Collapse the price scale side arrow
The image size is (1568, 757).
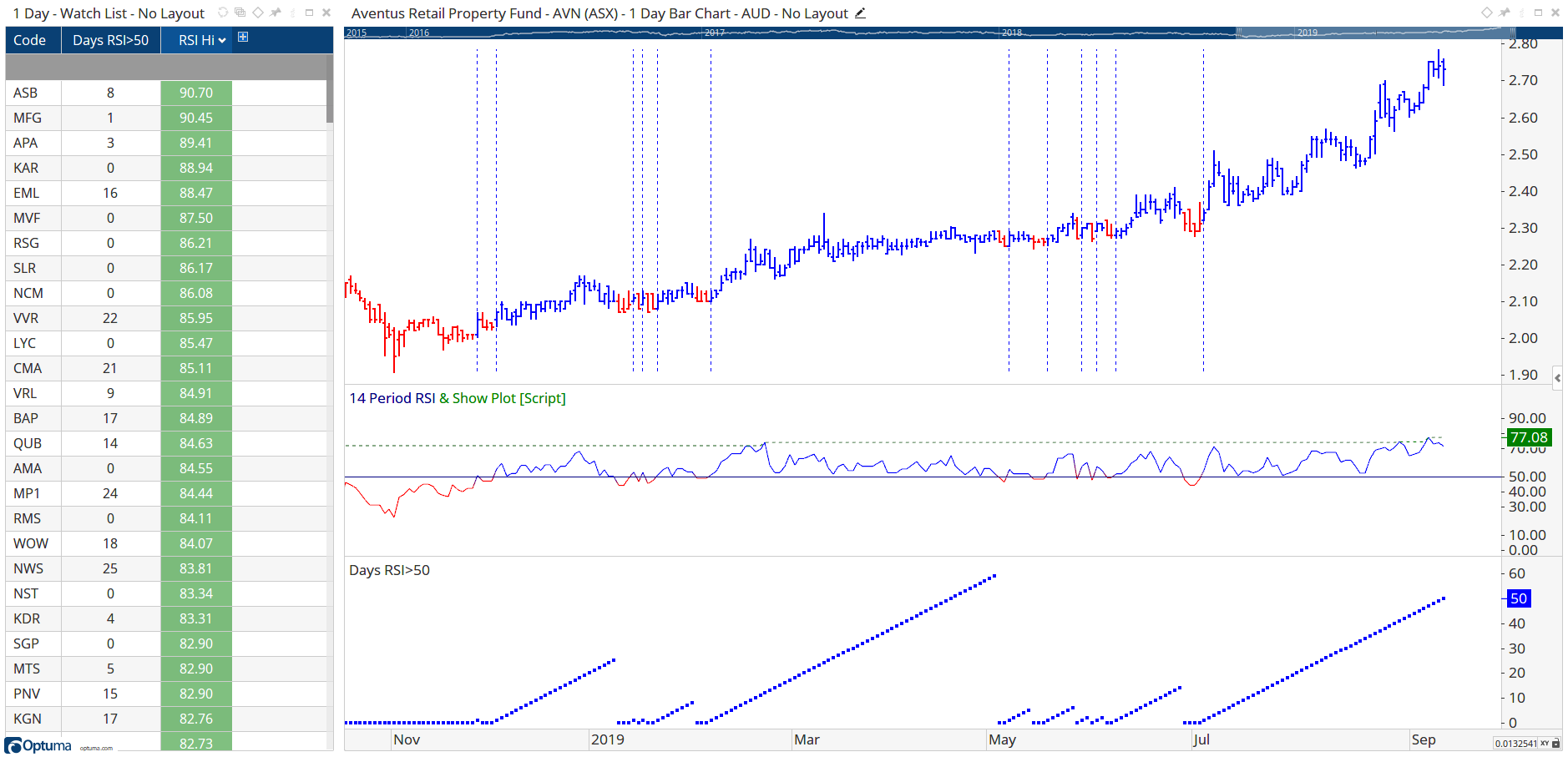point(1557,378)
